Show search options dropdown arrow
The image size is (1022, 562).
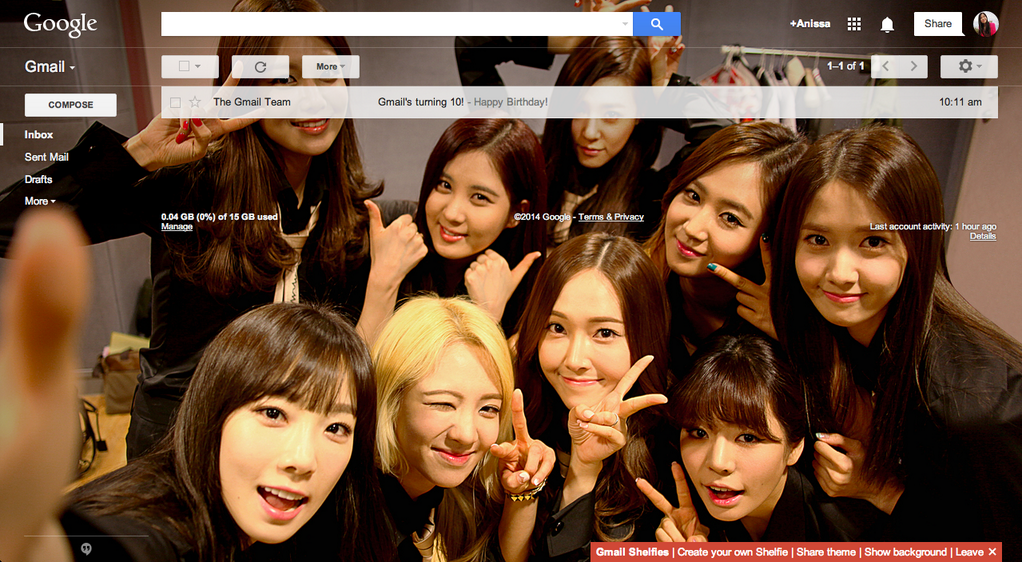pos(624,24)
